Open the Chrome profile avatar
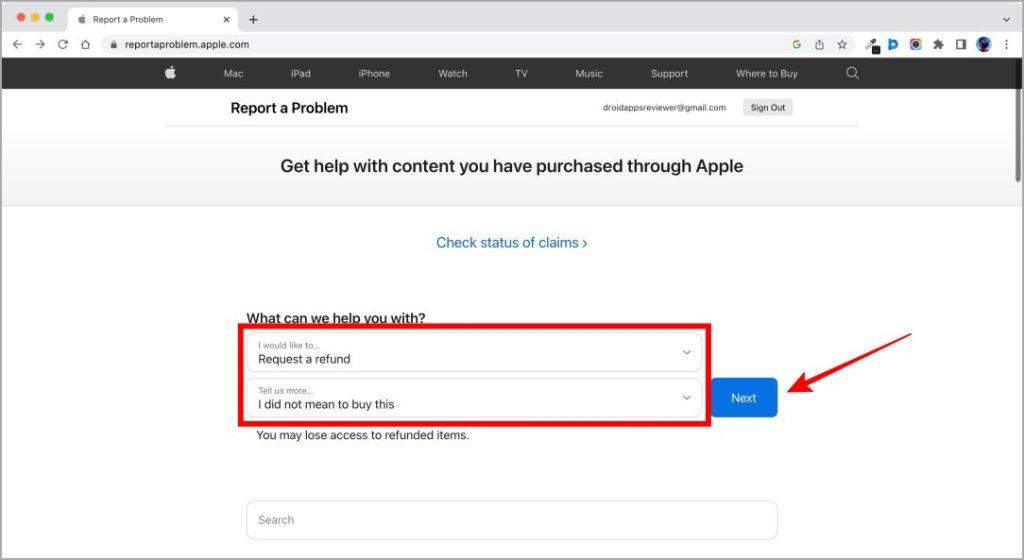Viewport: 1024px width, 560px height. (984, 44)
